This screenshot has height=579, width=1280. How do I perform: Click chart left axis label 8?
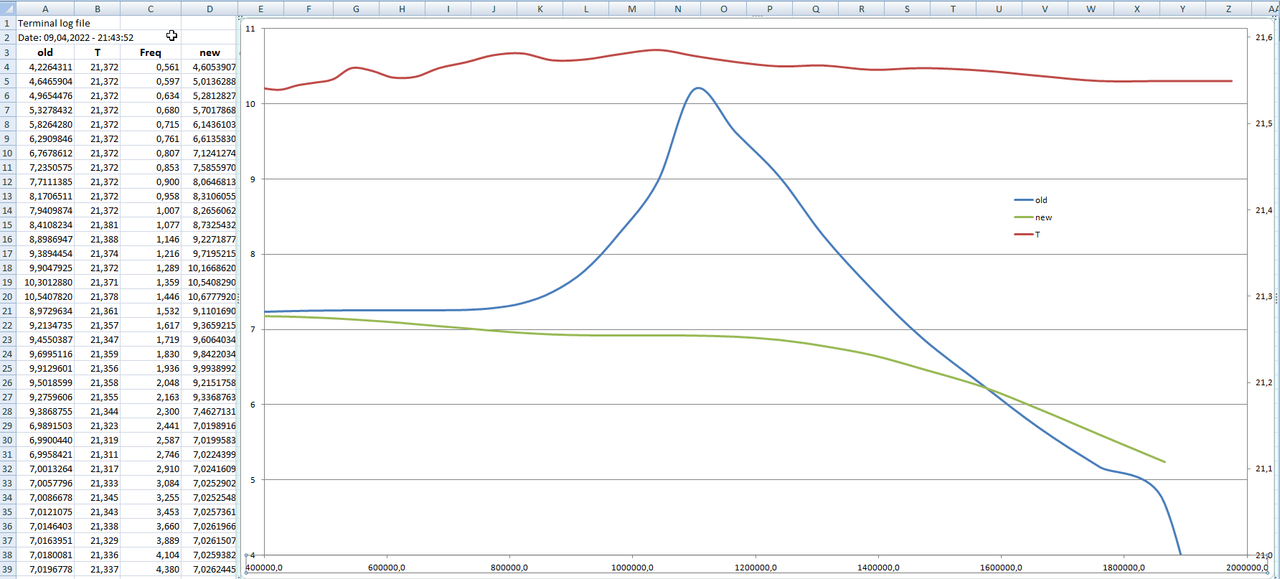click(251, 254)
